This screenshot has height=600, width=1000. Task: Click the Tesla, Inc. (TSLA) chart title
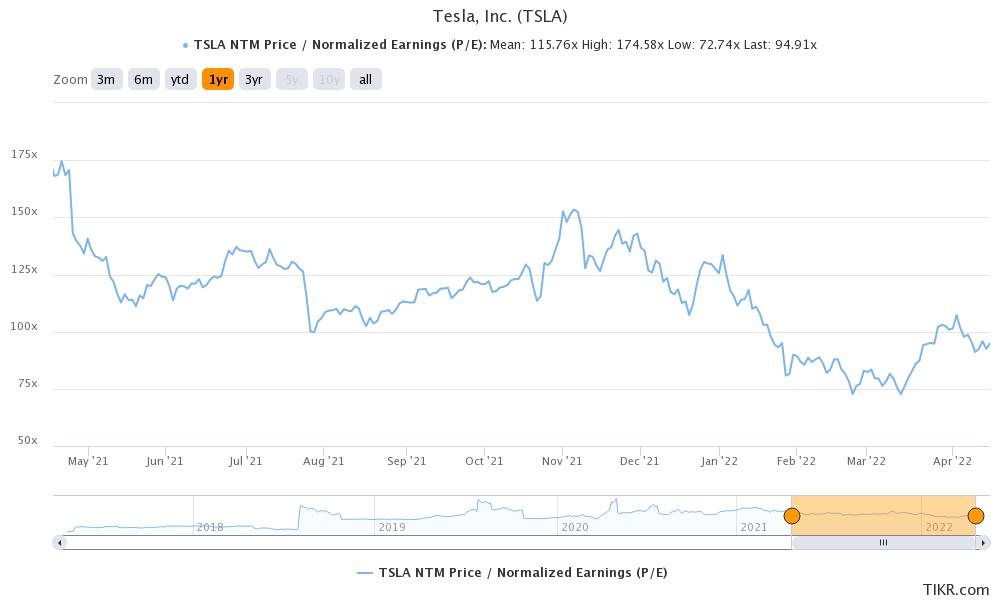(500, 16)
